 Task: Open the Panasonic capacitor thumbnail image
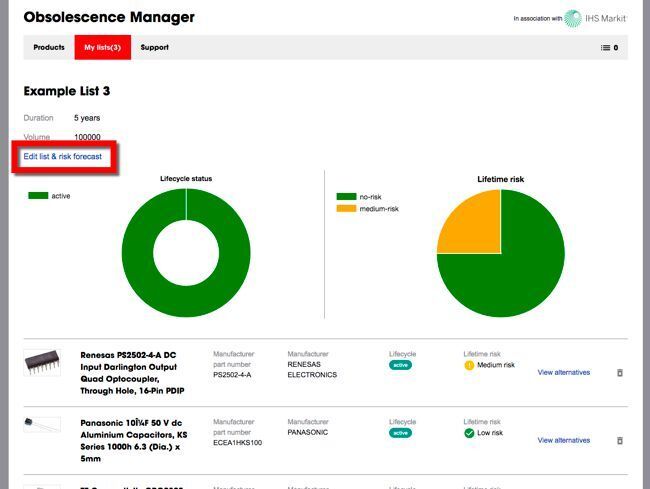click(x=42, y=424)
